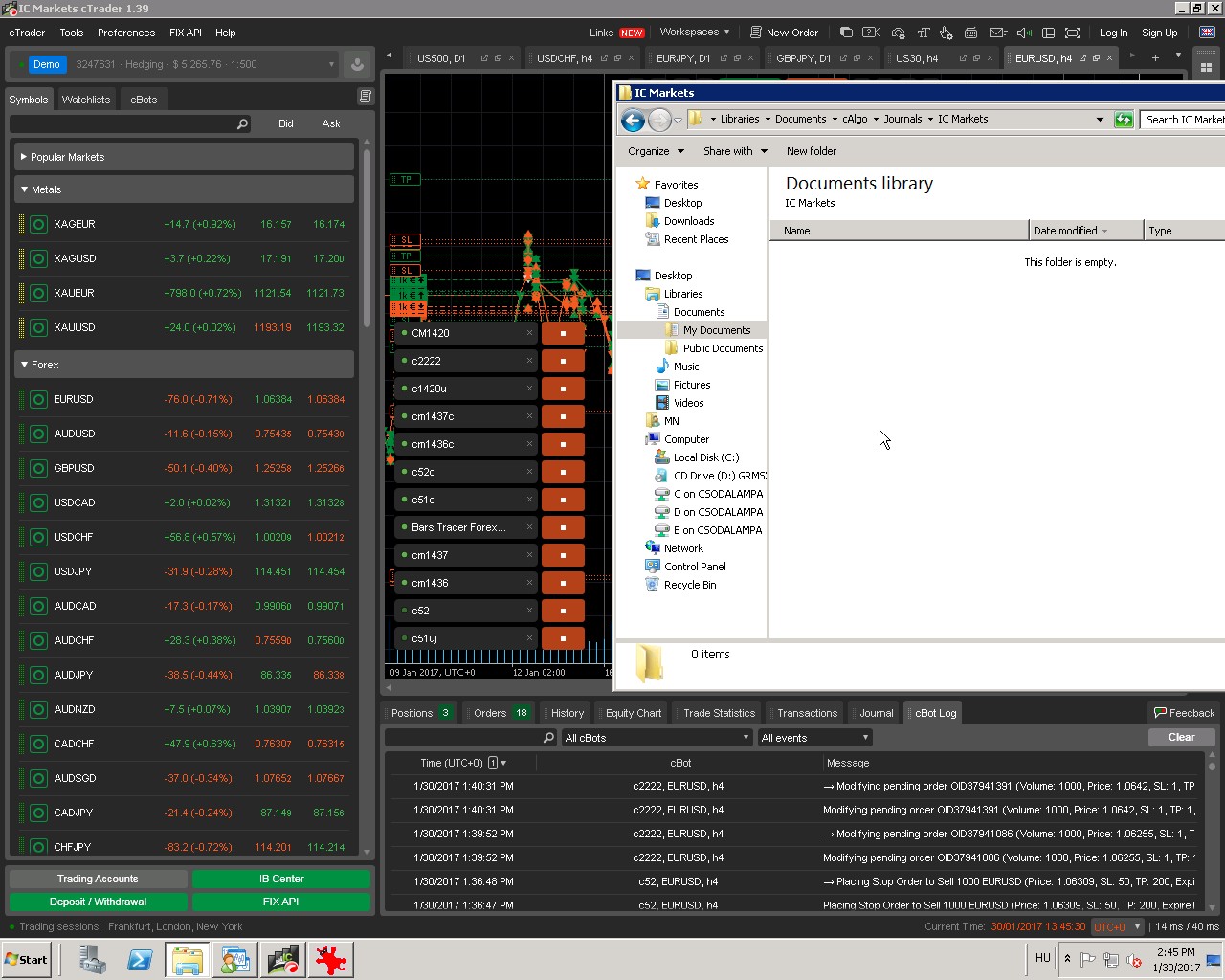Remove the cm1437c cBot instance

tap(529, 416)
